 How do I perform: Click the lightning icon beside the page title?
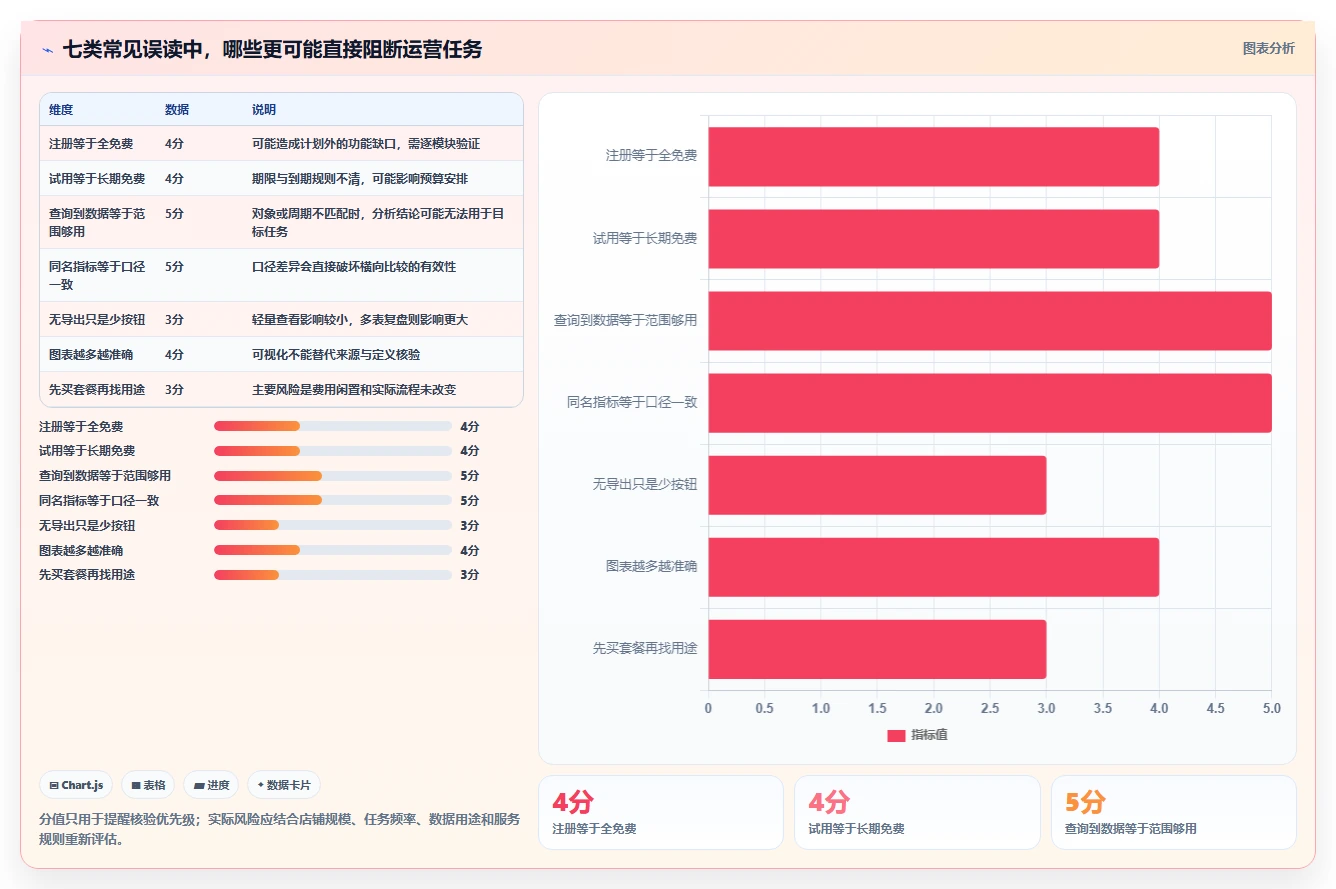coord(48,49)
